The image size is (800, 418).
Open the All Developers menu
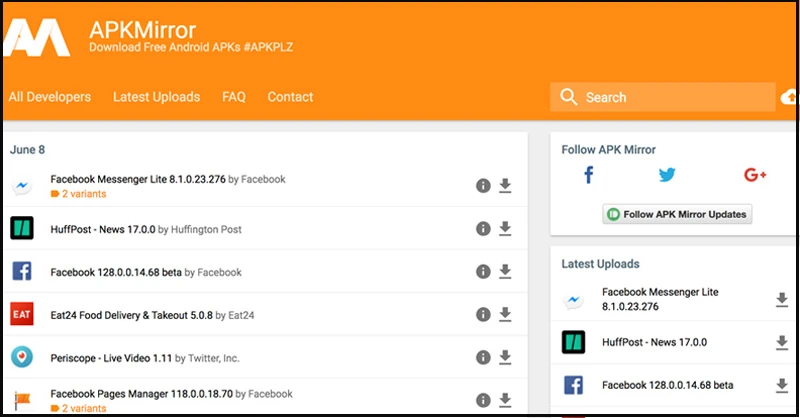(x=49, y=97)
